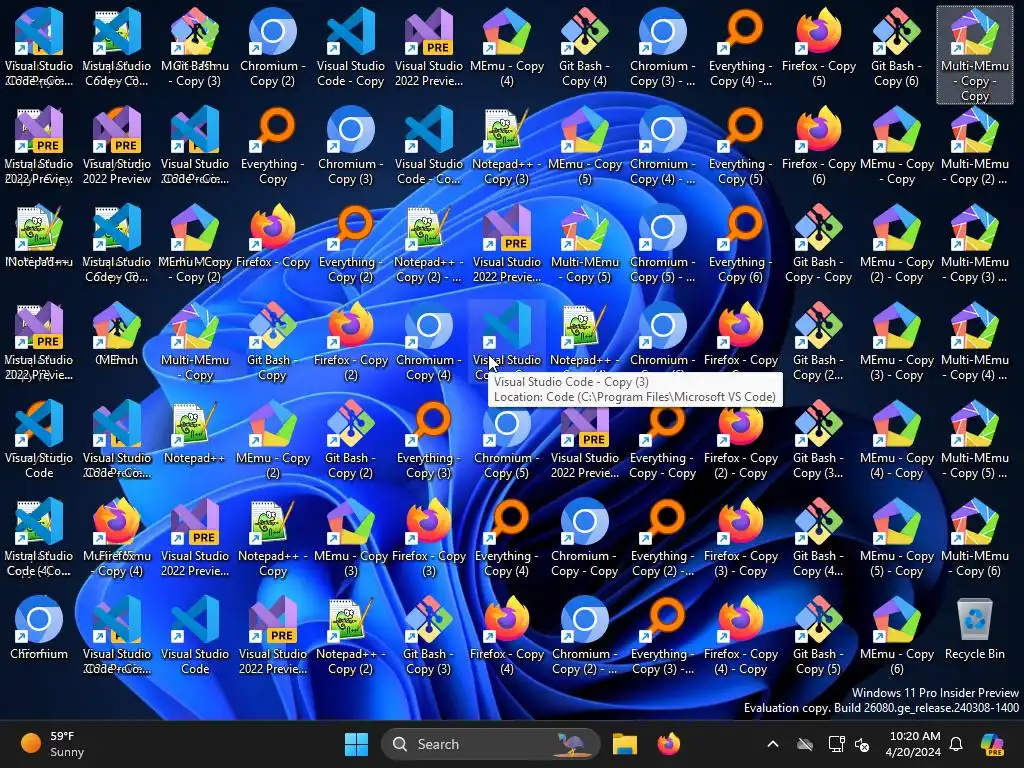Click the Multi-MEmu - Copy - Copy icon
Viewport: 1024px width, 768px height.
[974, 55]
